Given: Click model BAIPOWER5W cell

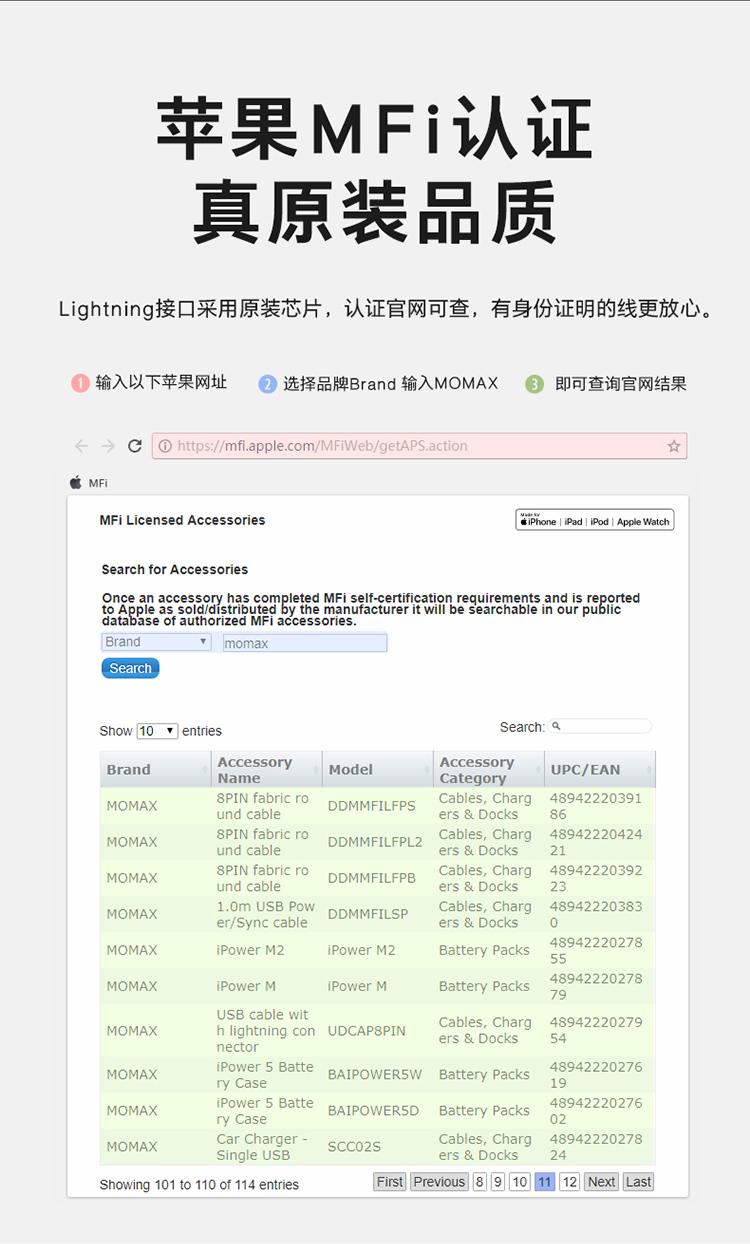Looking at the screenshot, I should coord(374,1074).
